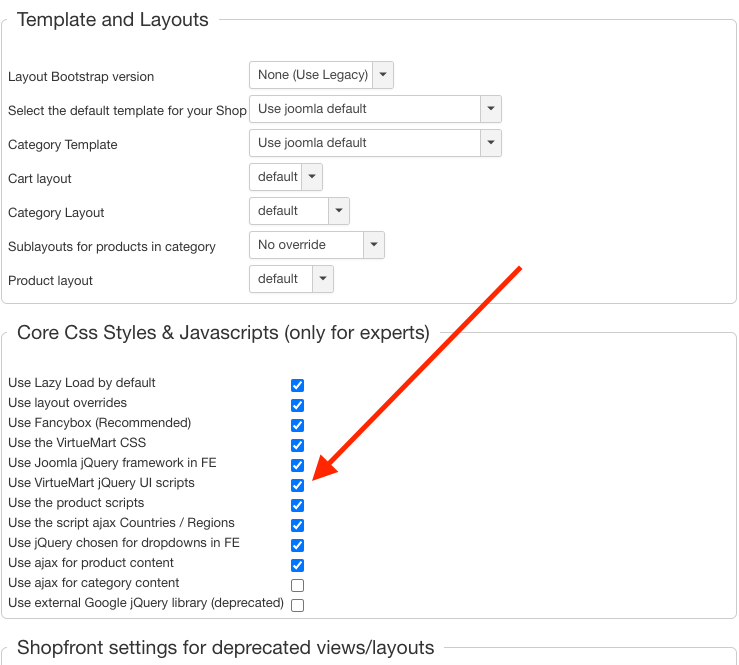
Task: Toggle Use Joomla jQuery framework in FE
Action: 297,465
